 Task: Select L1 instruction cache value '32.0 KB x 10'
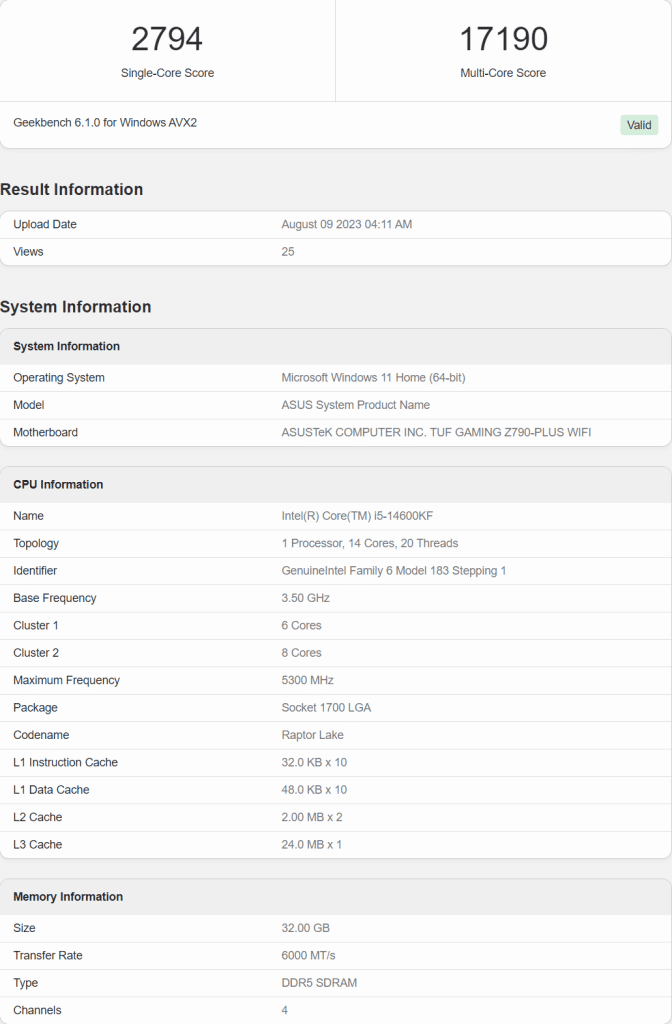[x=314, y=763]
